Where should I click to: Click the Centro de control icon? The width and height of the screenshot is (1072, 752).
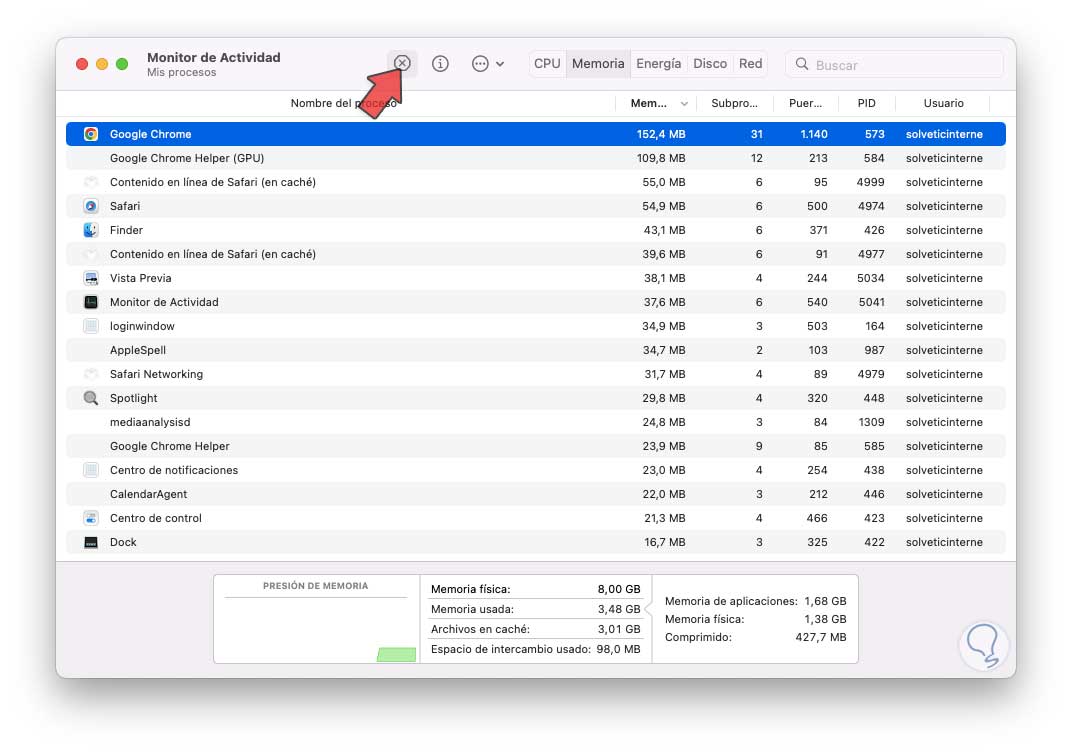[x=91, y=518]
